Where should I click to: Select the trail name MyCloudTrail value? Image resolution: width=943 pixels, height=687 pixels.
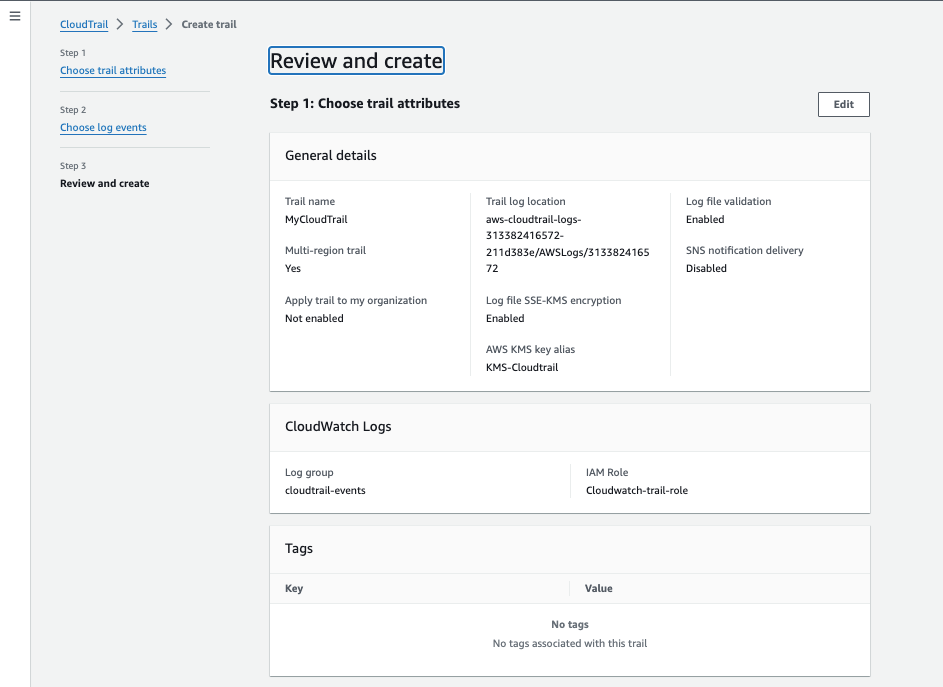tap(316, 219)
